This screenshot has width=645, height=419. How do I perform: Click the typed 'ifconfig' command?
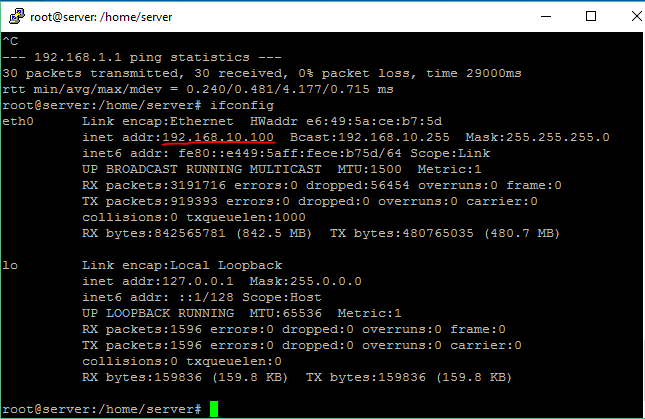tap(242, 105)
